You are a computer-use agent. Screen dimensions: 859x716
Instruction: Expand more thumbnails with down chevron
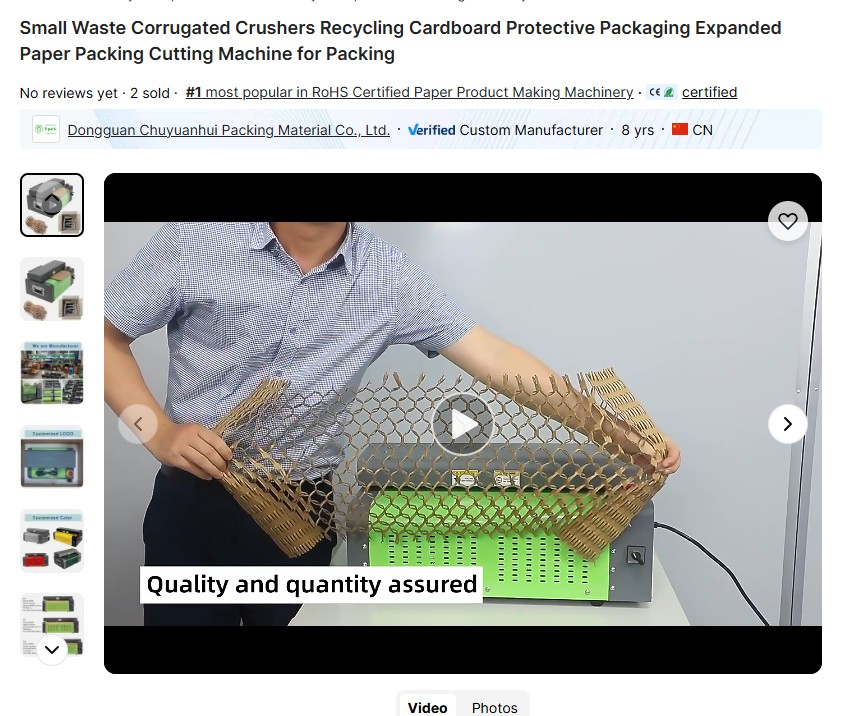[52, 650]
